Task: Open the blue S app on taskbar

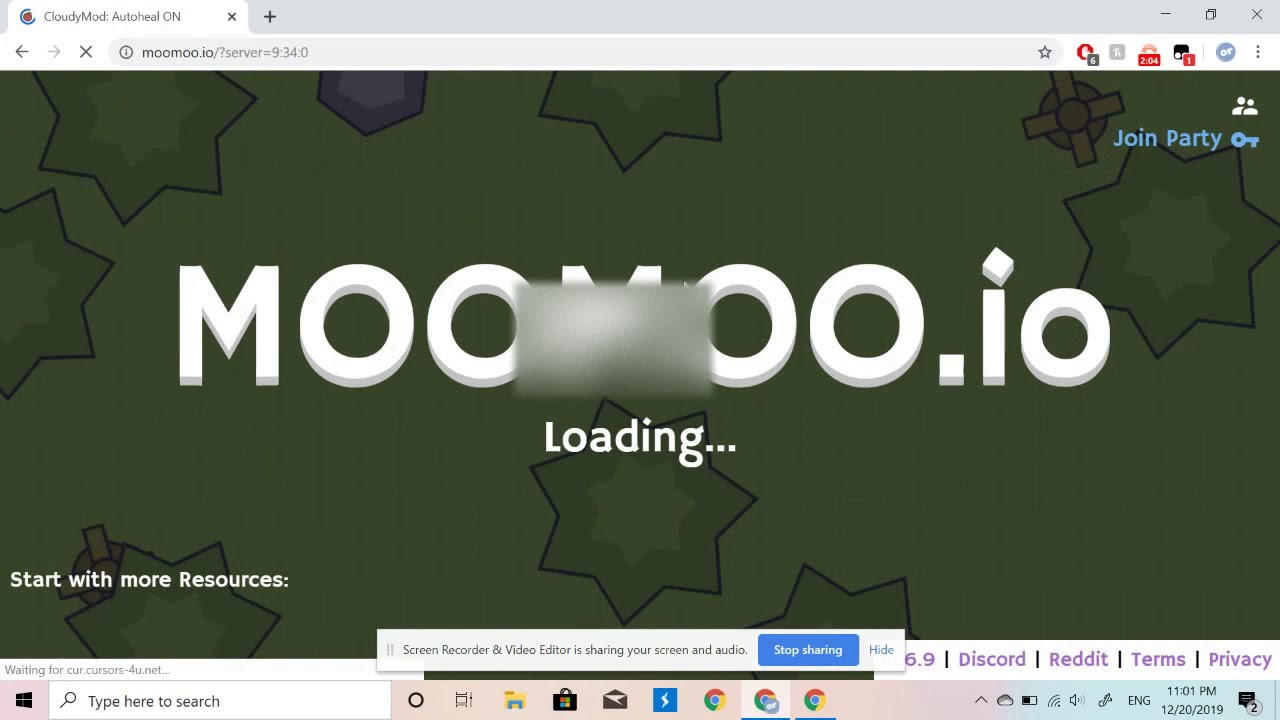Action: [665, 701]
